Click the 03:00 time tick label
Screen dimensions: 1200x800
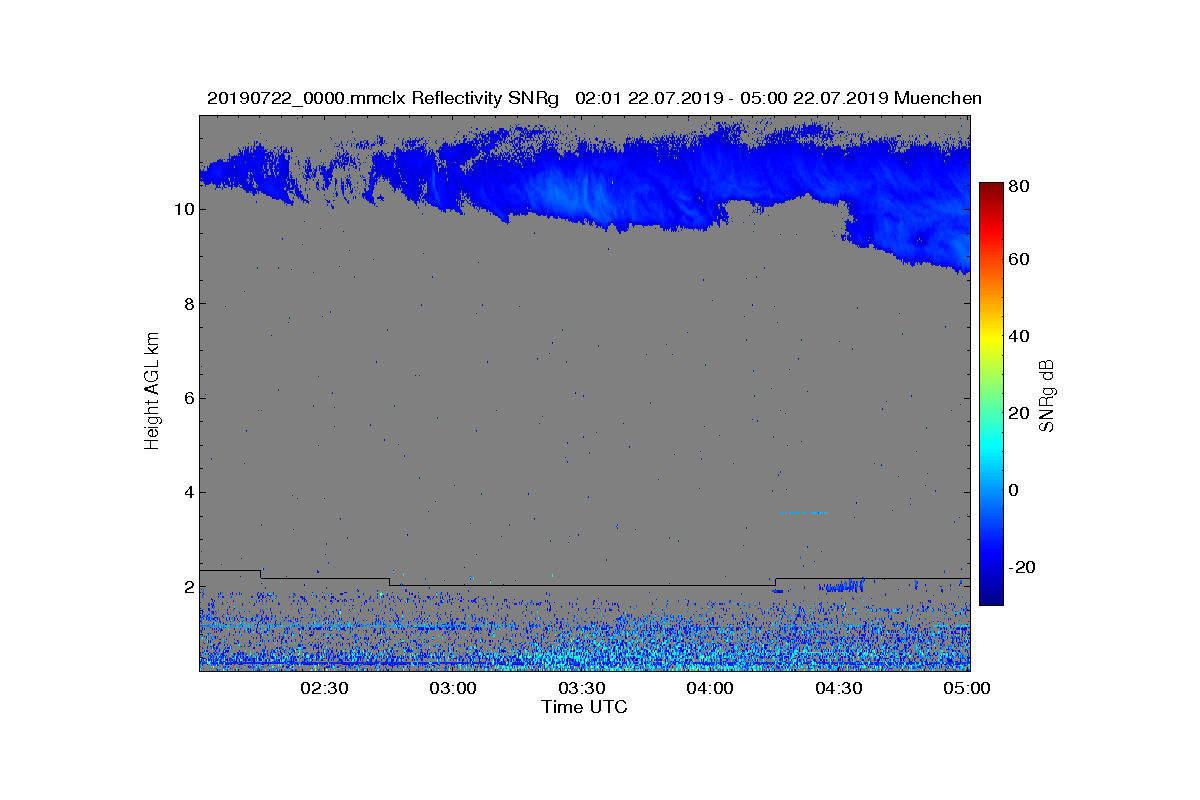pyautogui.click(x=453, y=688)
